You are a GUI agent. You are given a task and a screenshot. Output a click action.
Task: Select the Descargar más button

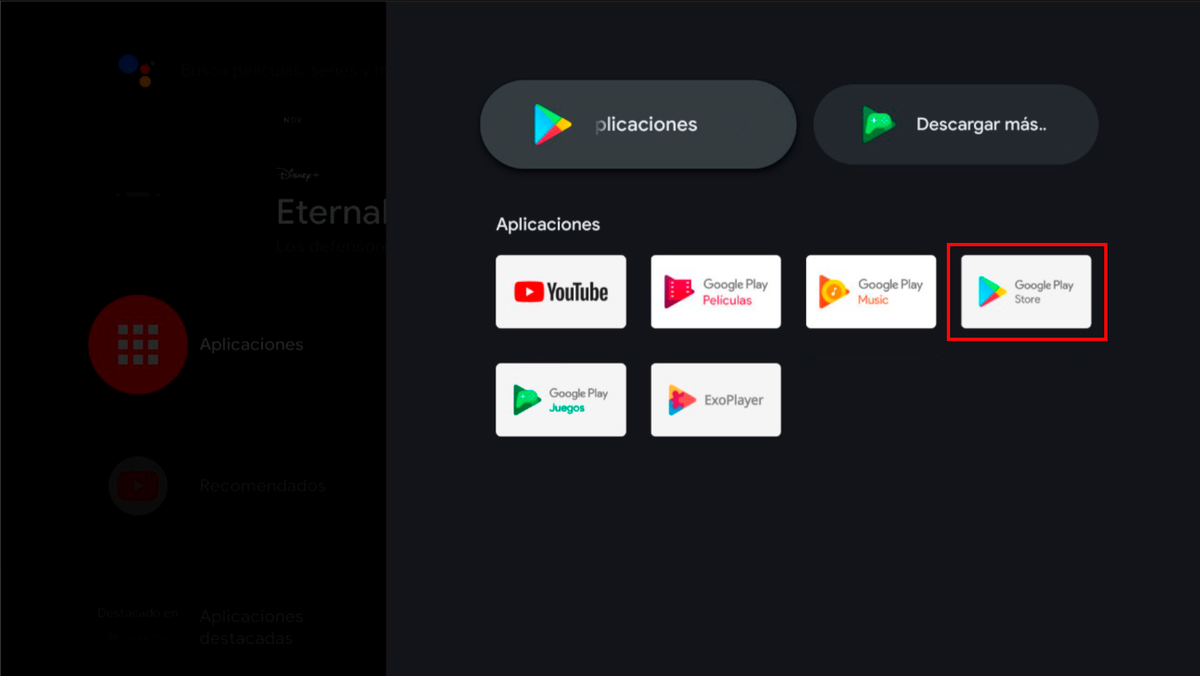click(x=956, y=125)
